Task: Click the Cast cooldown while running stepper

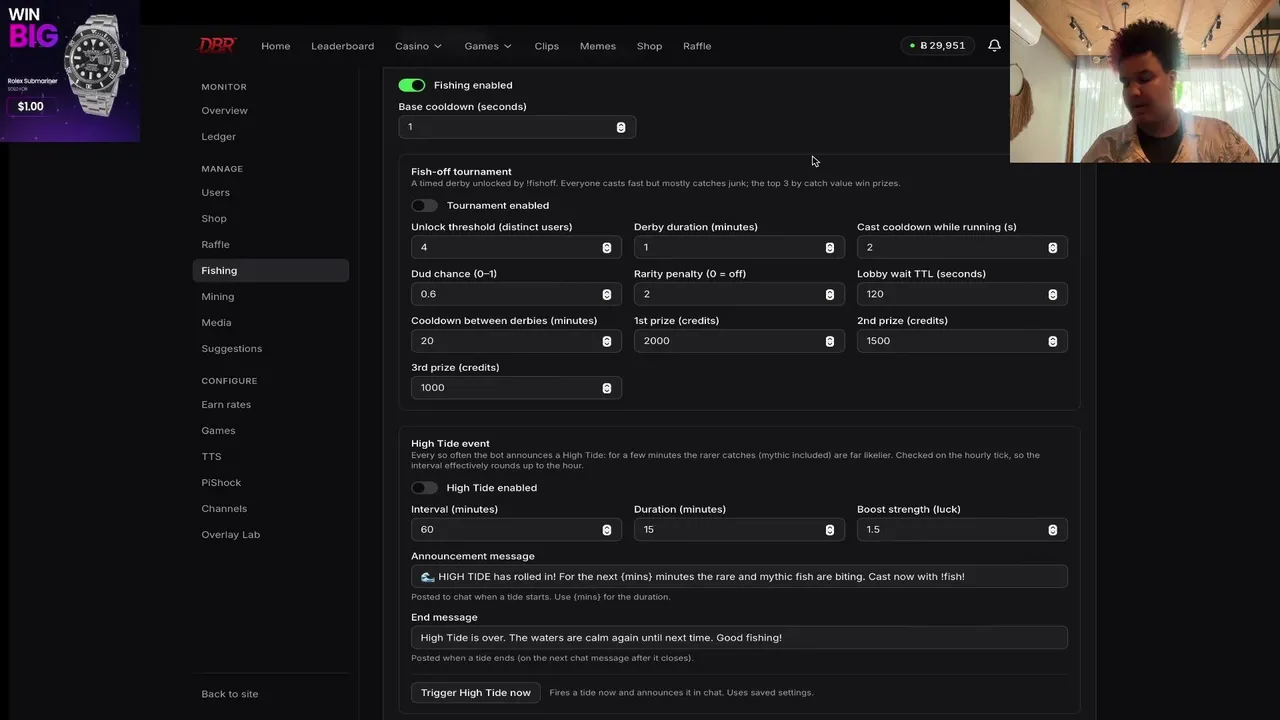Action: (x=1052, y=247)
